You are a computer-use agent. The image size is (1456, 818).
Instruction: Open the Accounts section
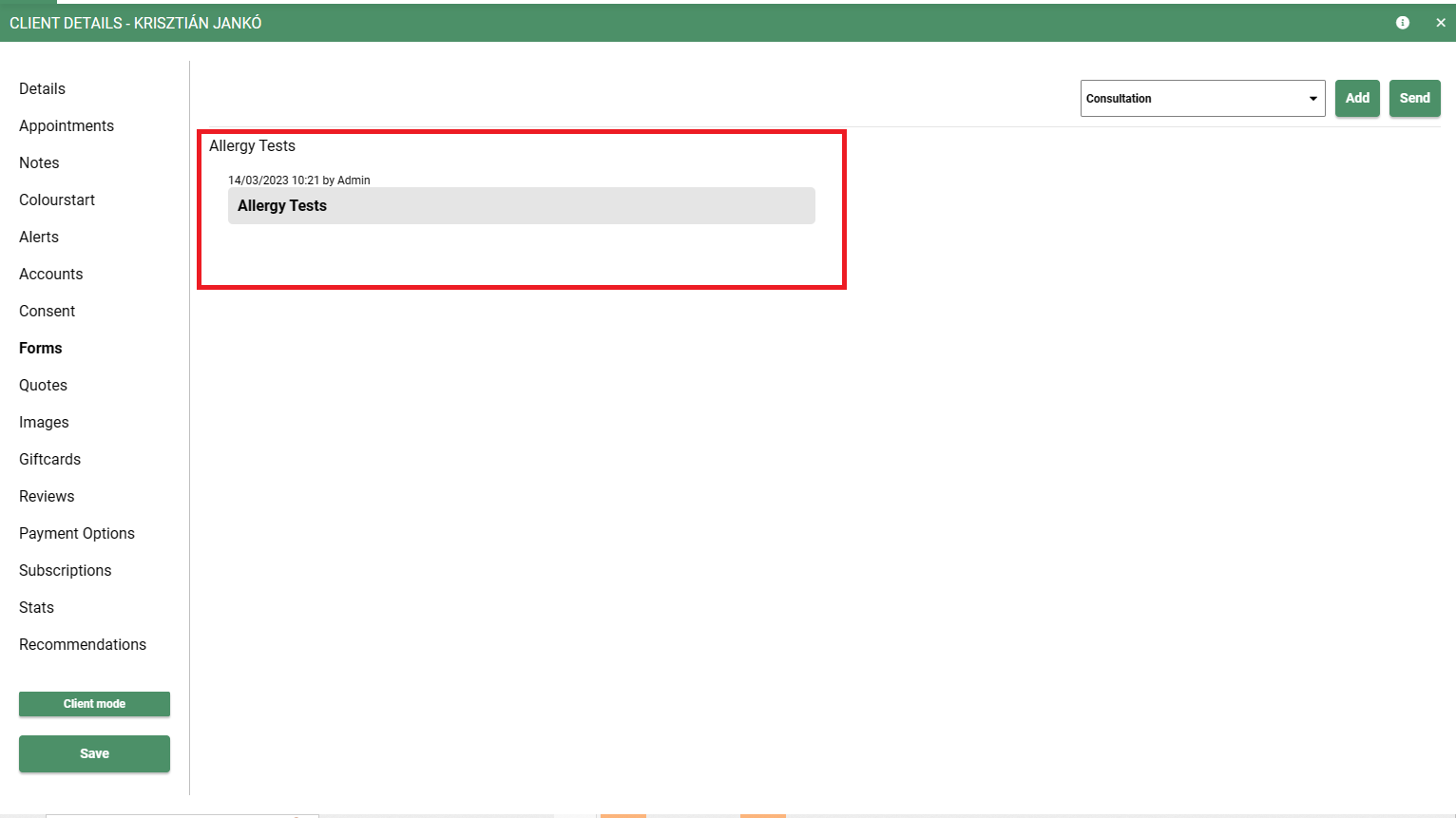[x=51, y=275]
